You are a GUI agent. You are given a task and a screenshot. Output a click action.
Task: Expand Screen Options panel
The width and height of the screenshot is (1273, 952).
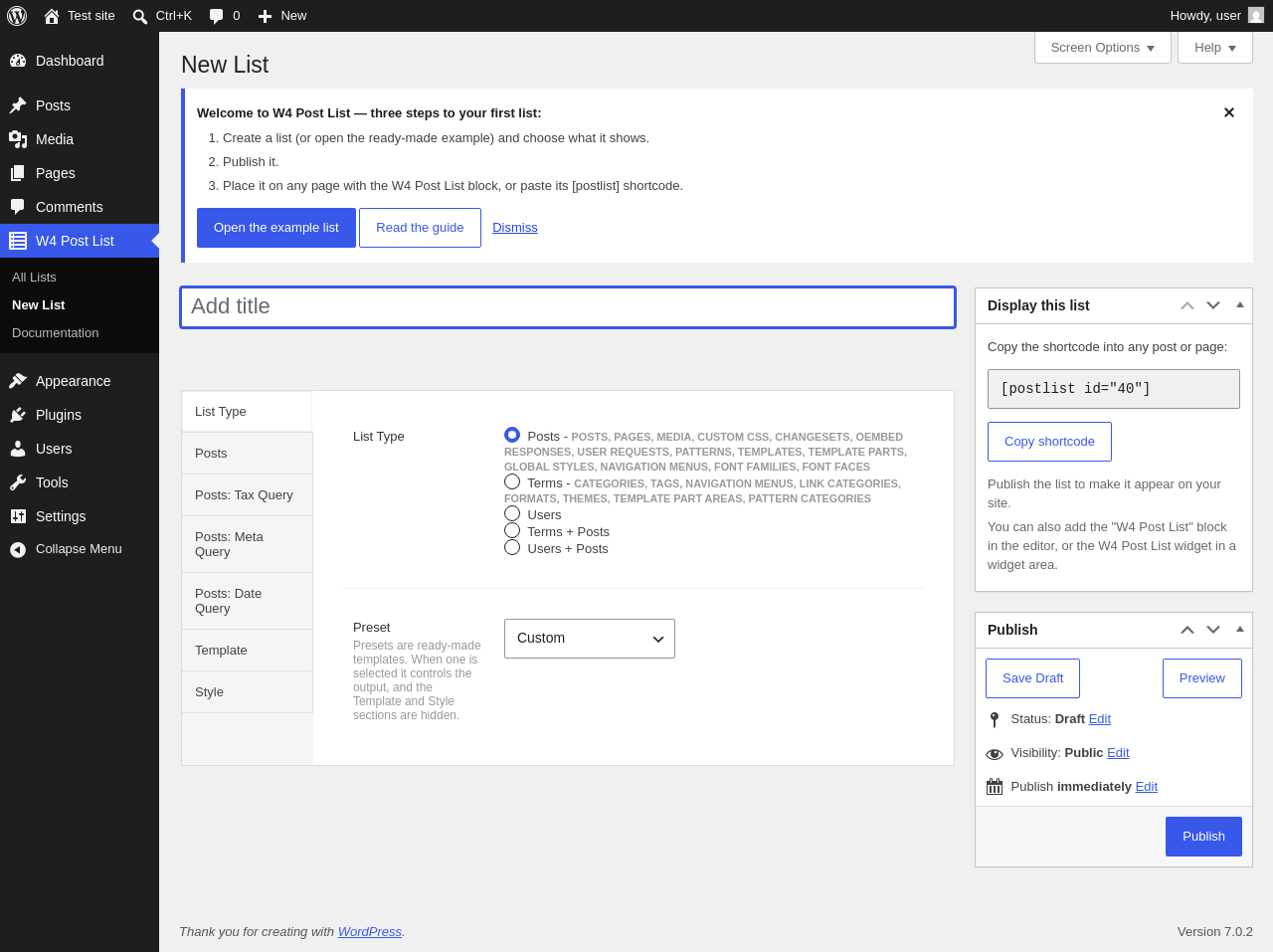click(x=1103, y=48)
